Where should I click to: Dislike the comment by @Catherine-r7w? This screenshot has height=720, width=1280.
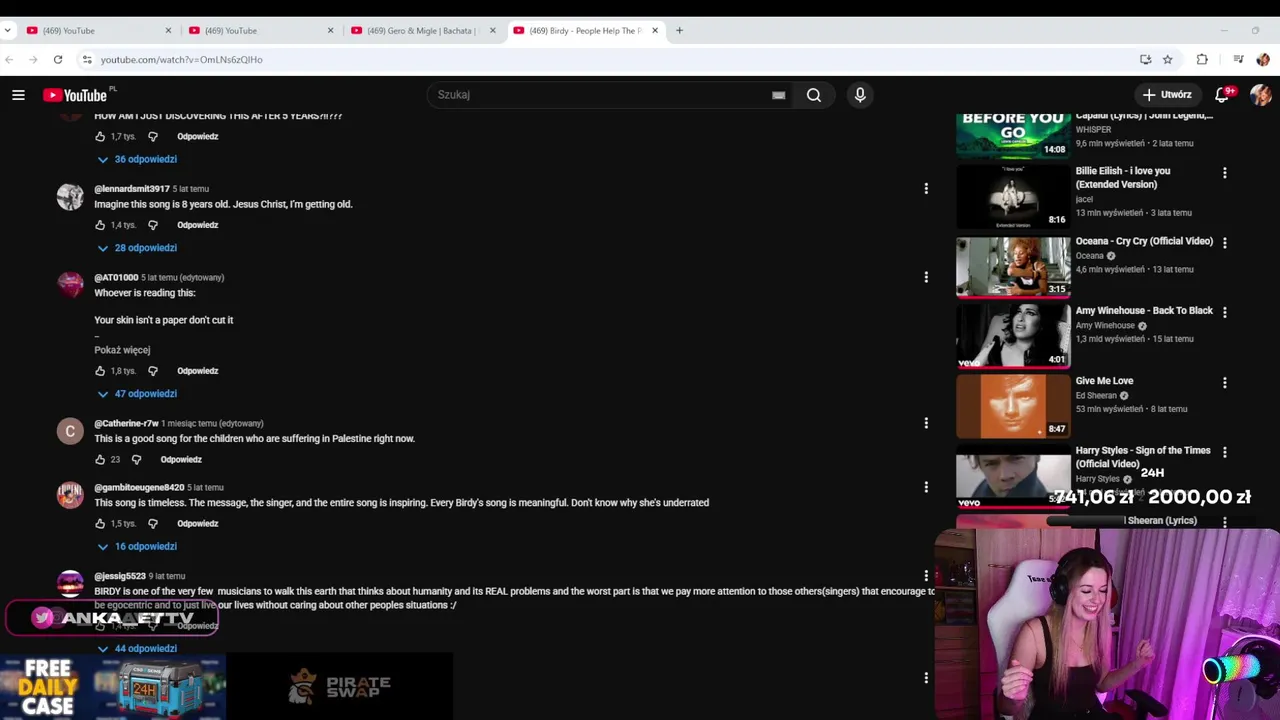click(x=137, y=460)
